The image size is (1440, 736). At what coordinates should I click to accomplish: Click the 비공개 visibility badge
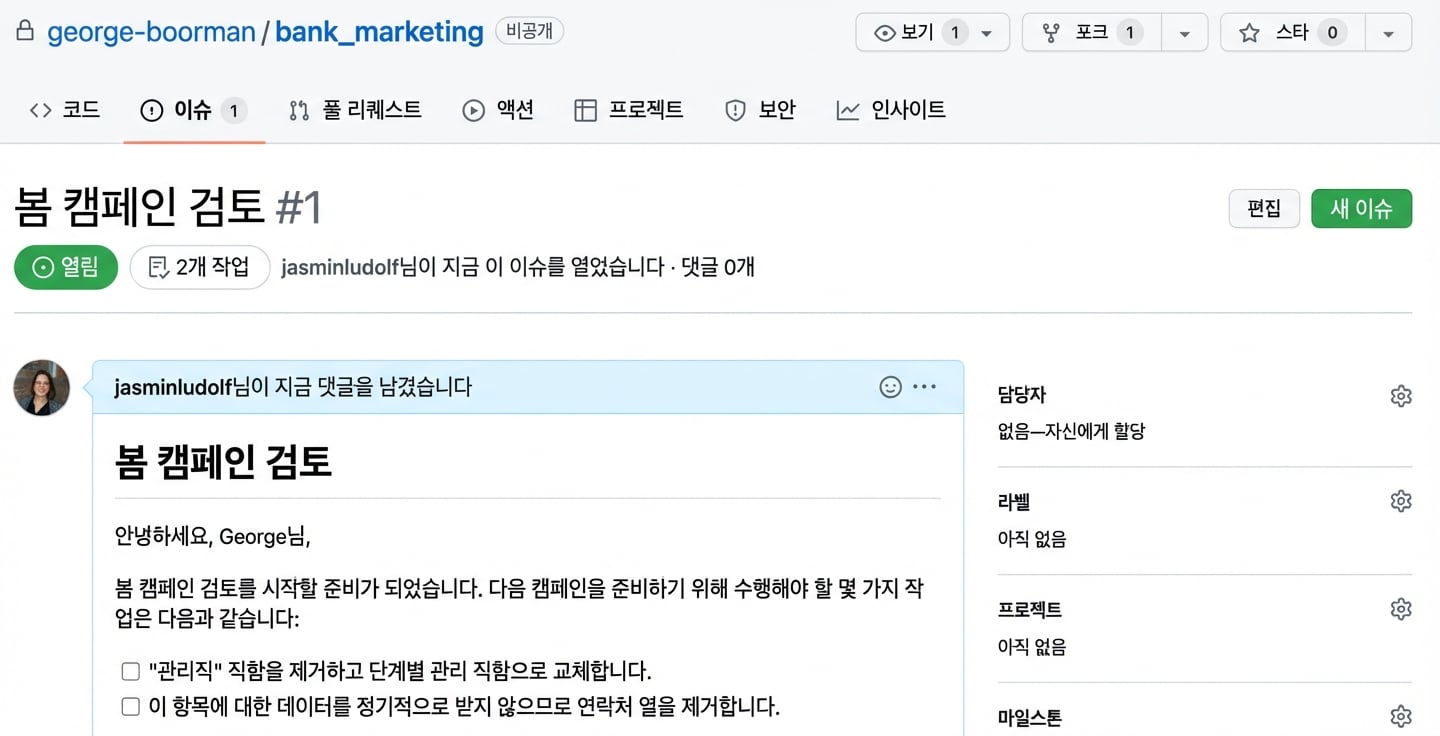click(x=530, y=32)
